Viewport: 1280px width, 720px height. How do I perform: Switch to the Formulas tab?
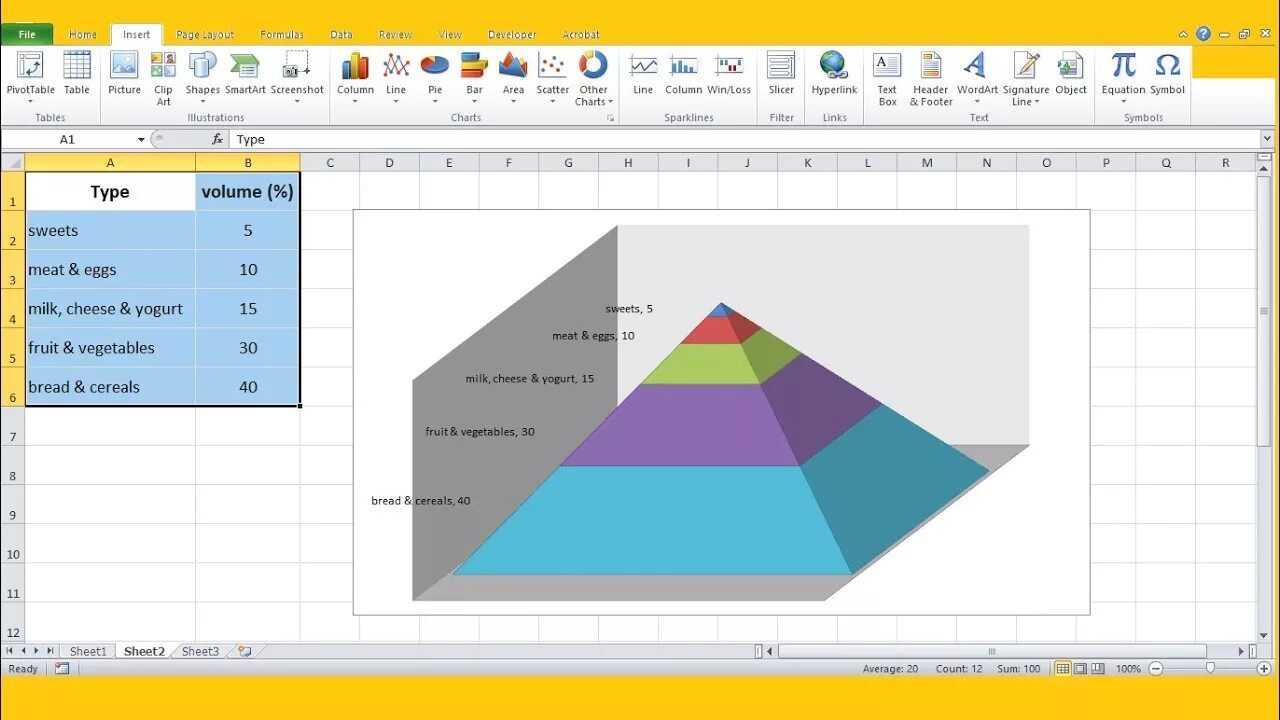282,34
